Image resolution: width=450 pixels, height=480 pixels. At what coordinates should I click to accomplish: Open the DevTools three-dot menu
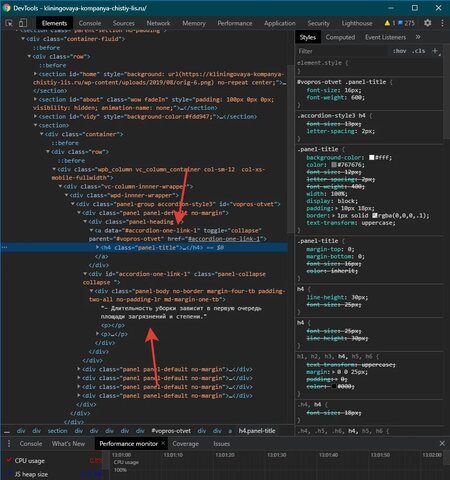coord(442,23)
